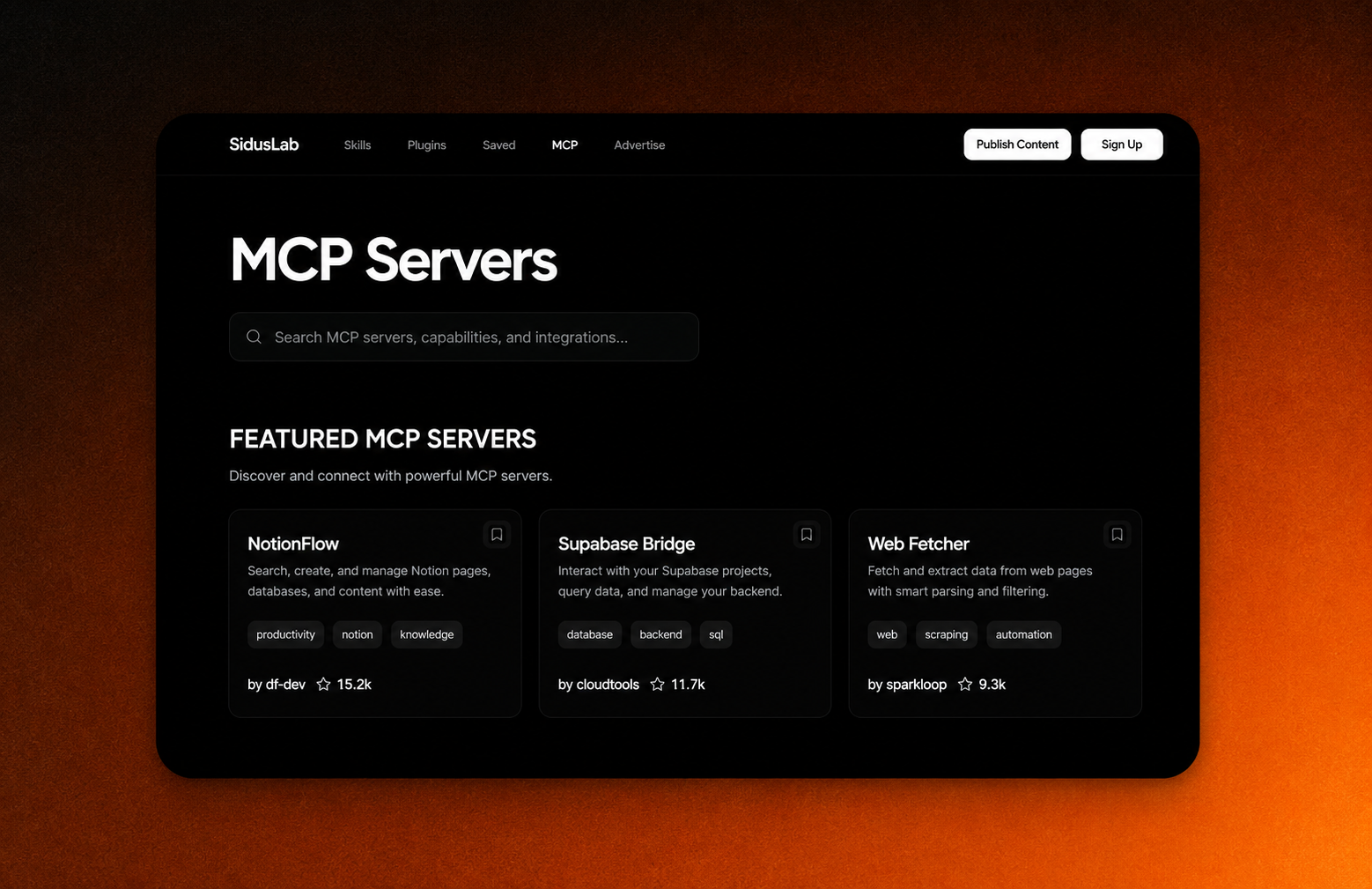The height and width of the screenshot is (889, 1372).
Task: Bookmark the NotionFlow server card
Action: 497,535
